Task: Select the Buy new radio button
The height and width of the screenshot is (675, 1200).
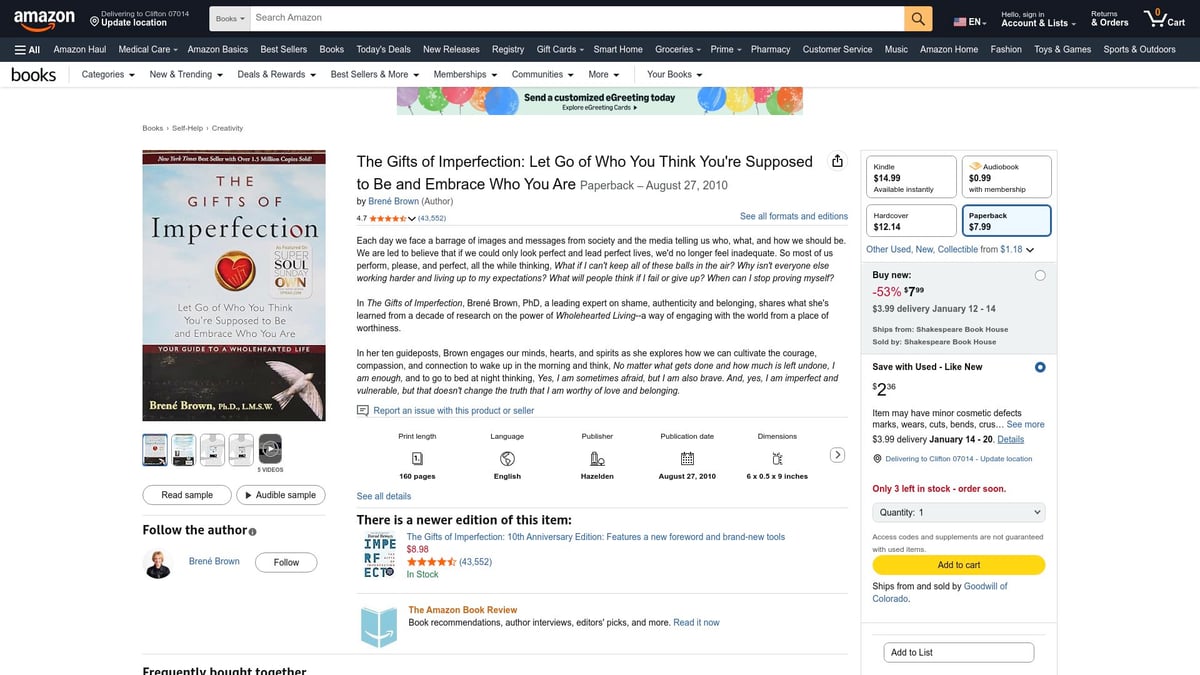Action: (x=1040, y=274)
